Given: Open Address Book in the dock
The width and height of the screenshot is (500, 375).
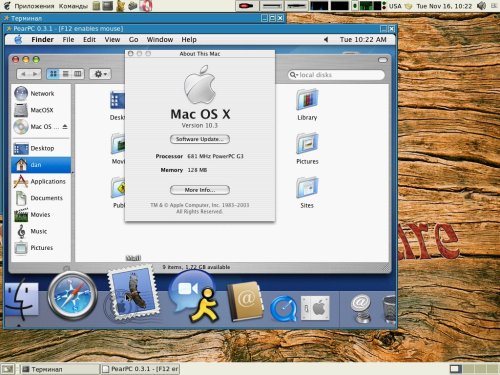Looking at the screenshot, I should (246, 301).
